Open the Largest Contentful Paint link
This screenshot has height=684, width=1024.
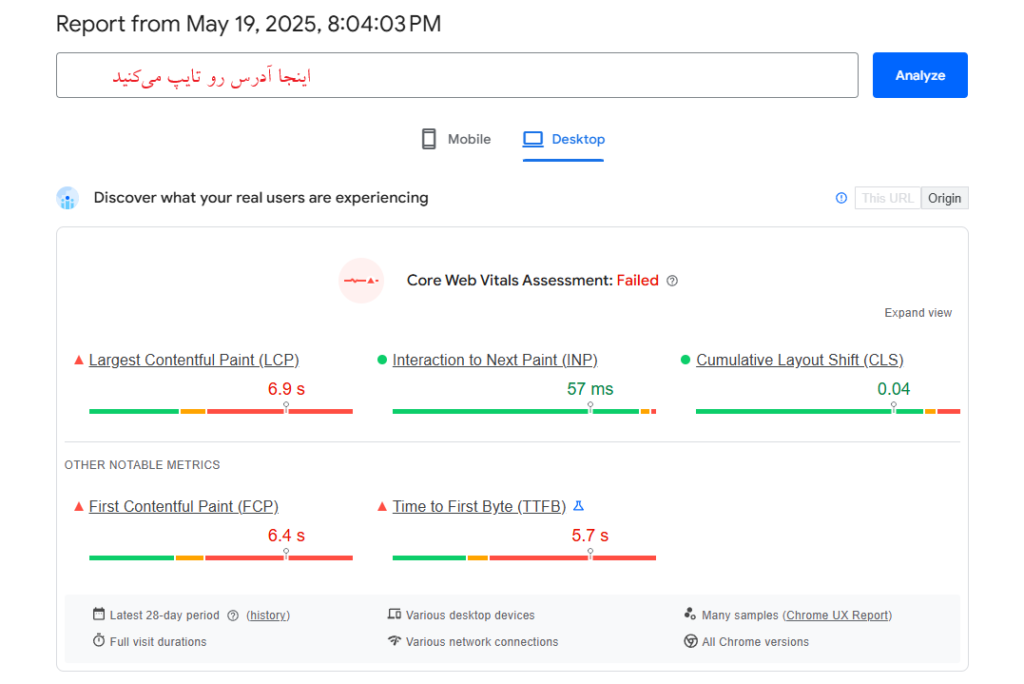(193, 360)
